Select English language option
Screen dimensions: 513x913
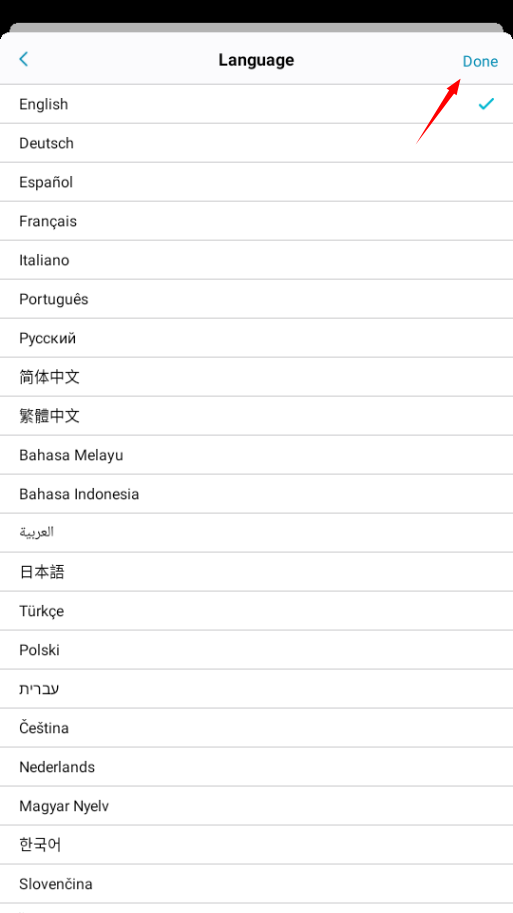[256, 104]
